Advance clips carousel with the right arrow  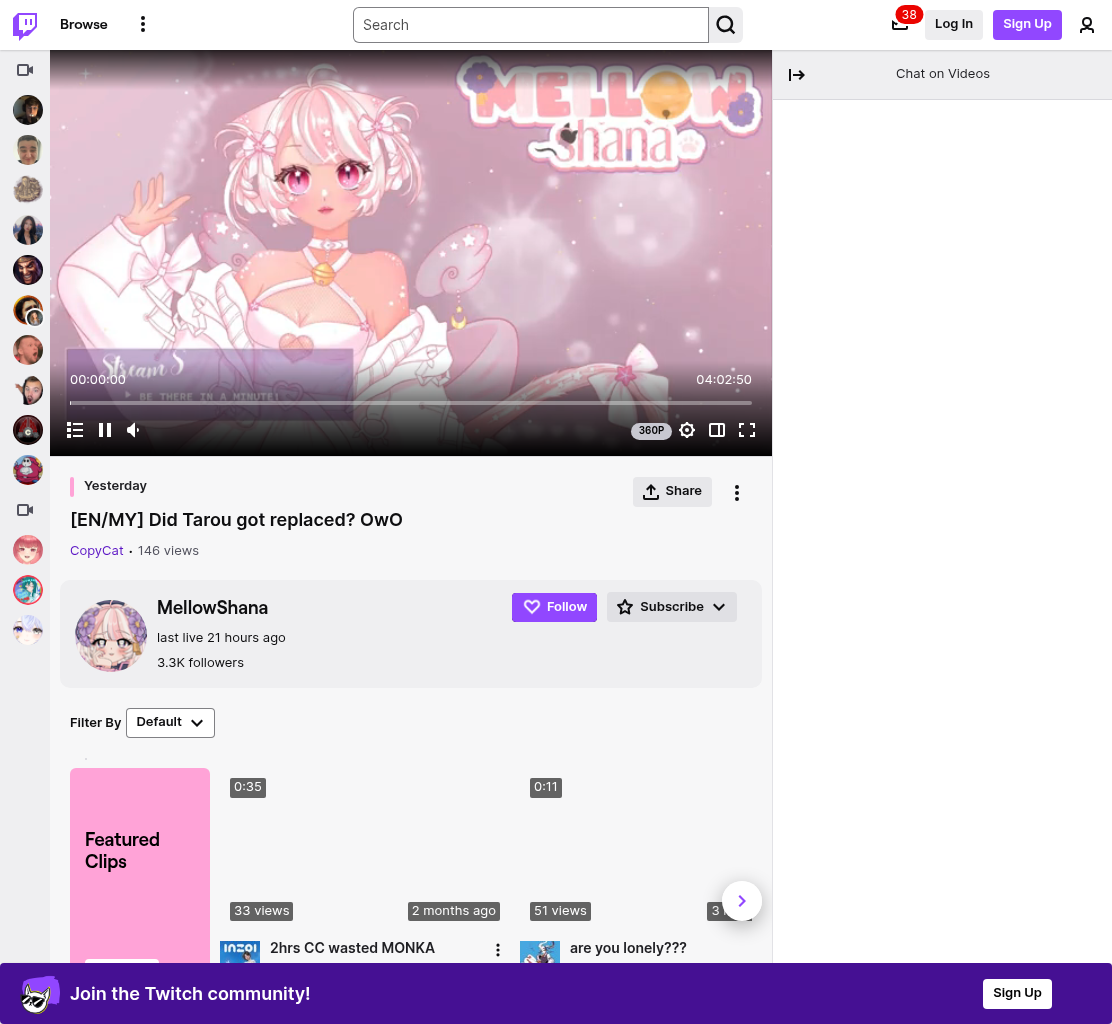[x=742, y=901]
